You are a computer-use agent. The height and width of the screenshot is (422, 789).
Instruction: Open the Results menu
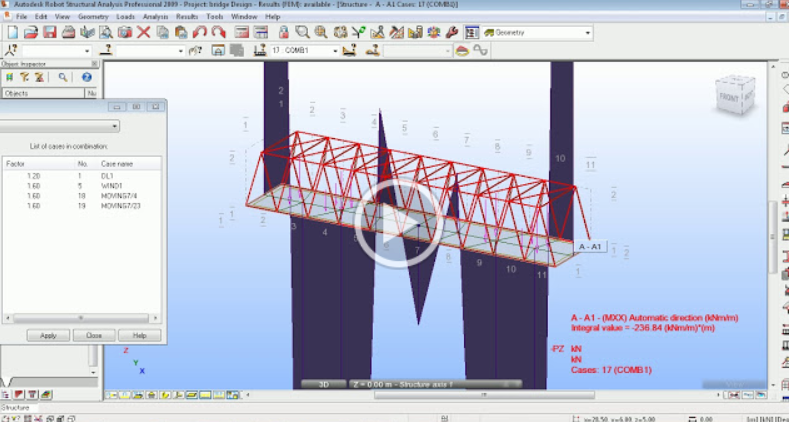[187, 17]
